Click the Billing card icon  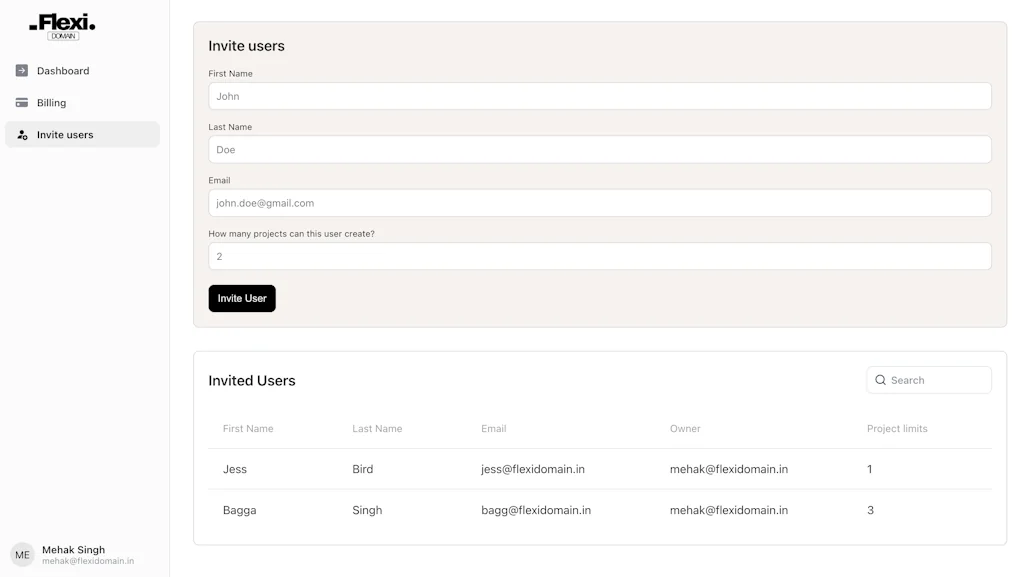(x=21, y=102)
